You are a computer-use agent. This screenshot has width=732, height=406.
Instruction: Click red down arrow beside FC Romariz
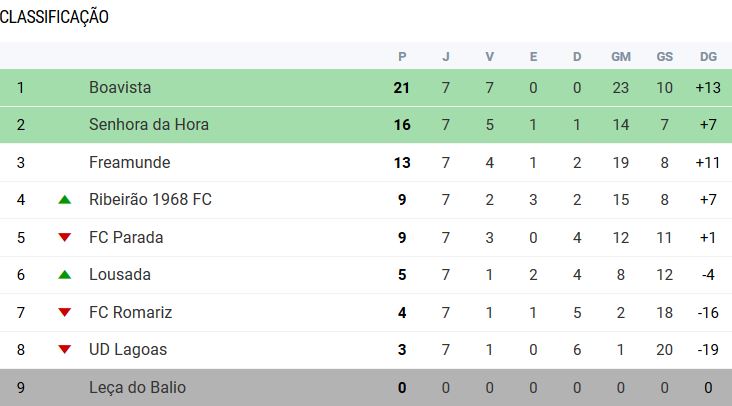pyautogui.click(x=65, y=312)
